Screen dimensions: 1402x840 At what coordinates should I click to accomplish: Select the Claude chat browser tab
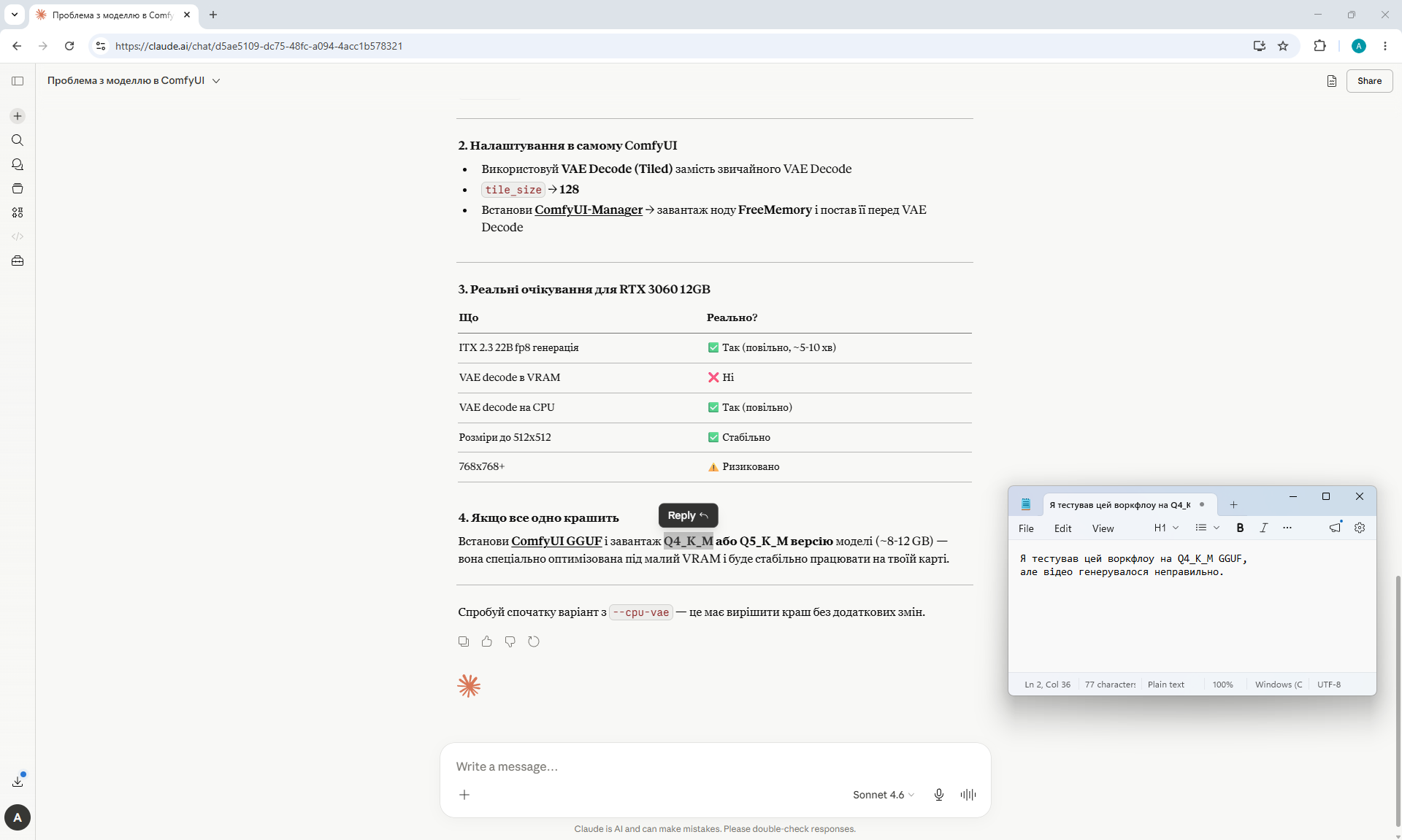113,15
